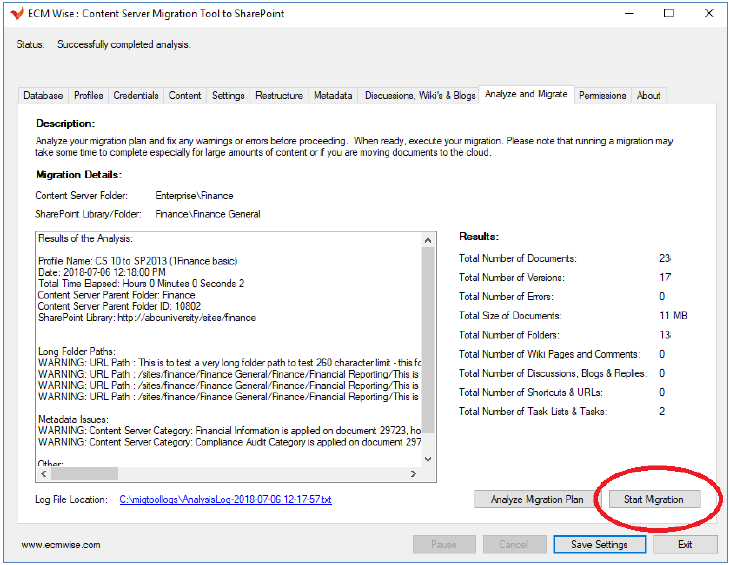The width and height of the screenshot is (729, 565).
Task: Click Save Settings button
Action: (x=600, y=545)
